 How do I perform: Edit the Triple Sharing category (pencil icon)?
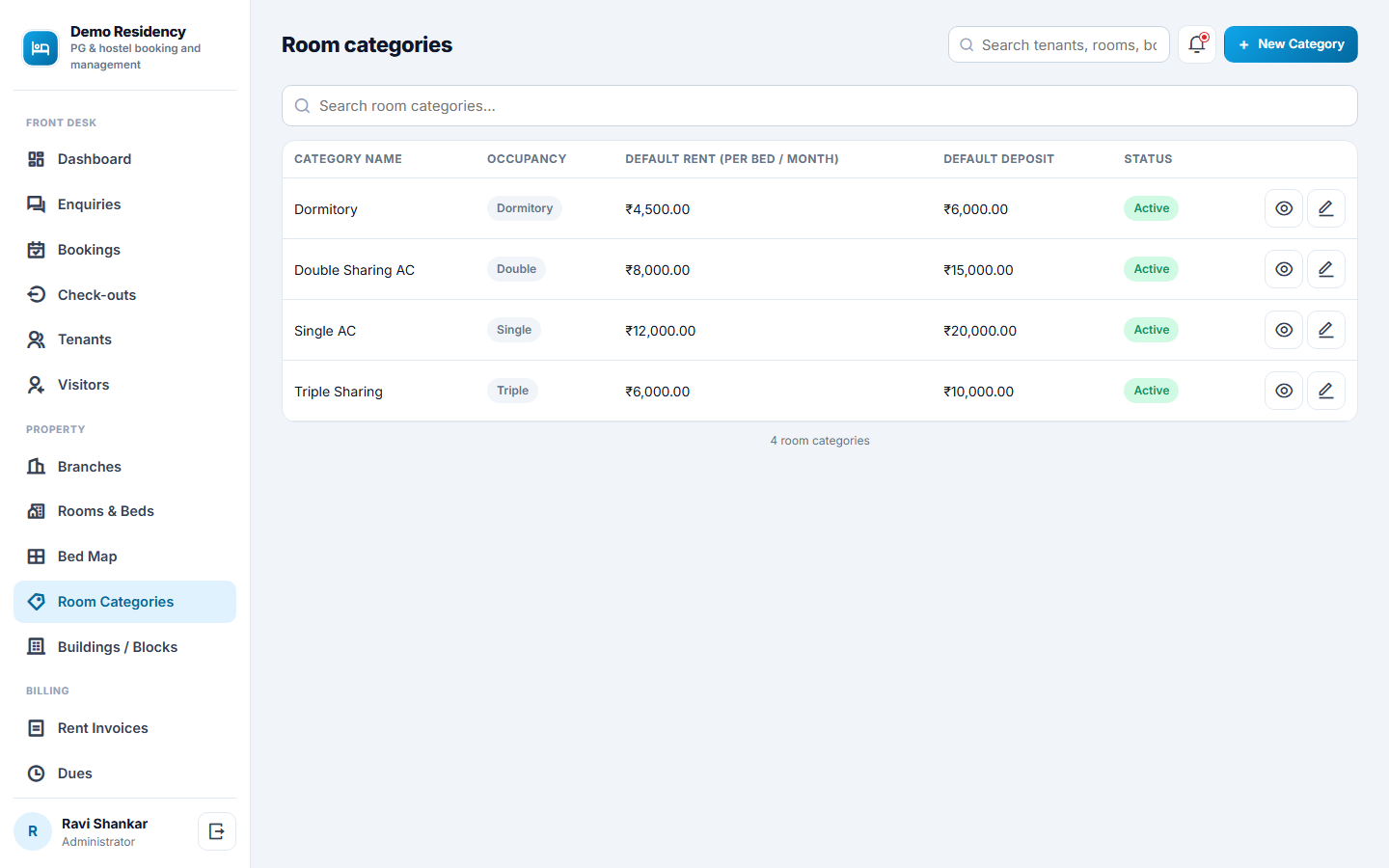(x=1326, y=391)
